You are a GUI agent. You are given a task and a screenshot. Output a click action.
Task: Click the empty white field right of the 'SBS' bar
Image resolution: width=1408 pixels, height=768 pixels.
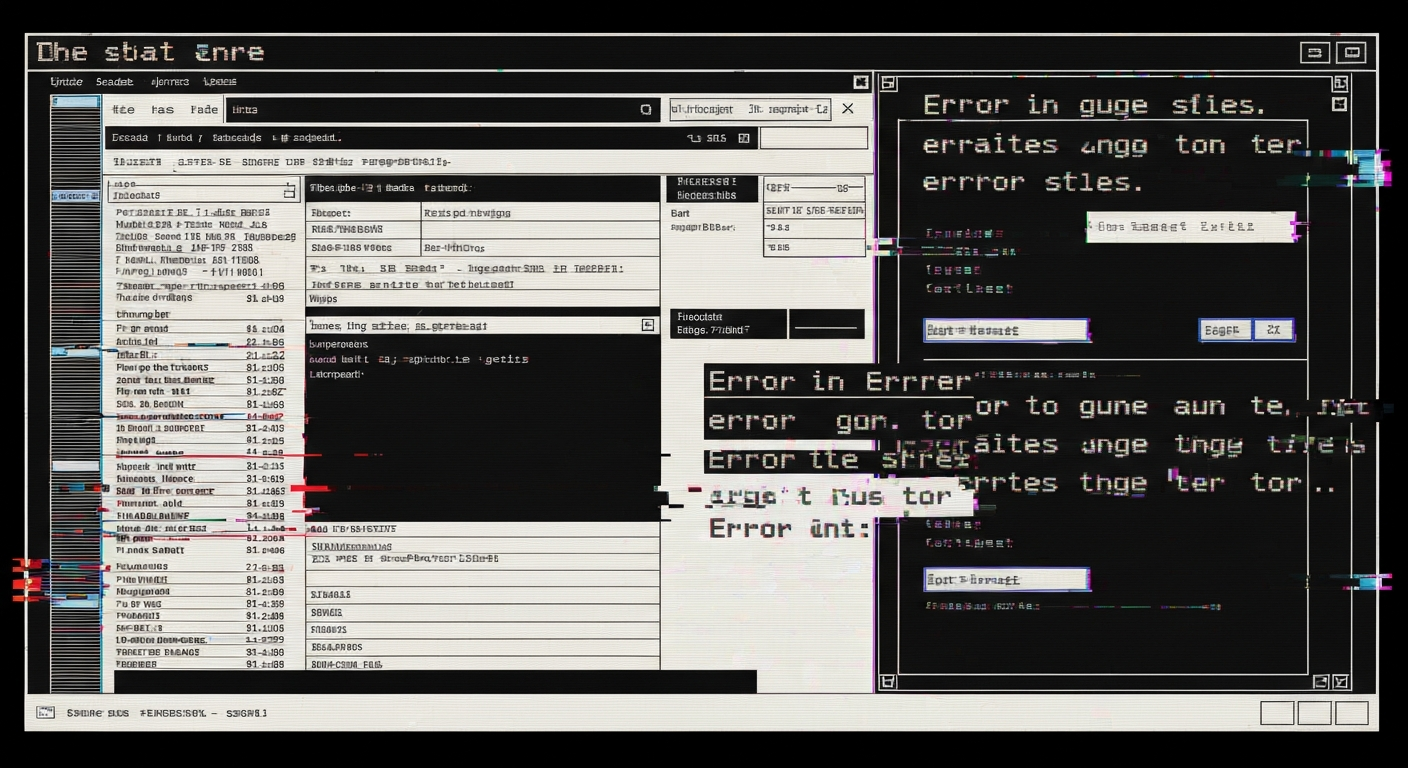pyautogui.click(x=814, y=138)
